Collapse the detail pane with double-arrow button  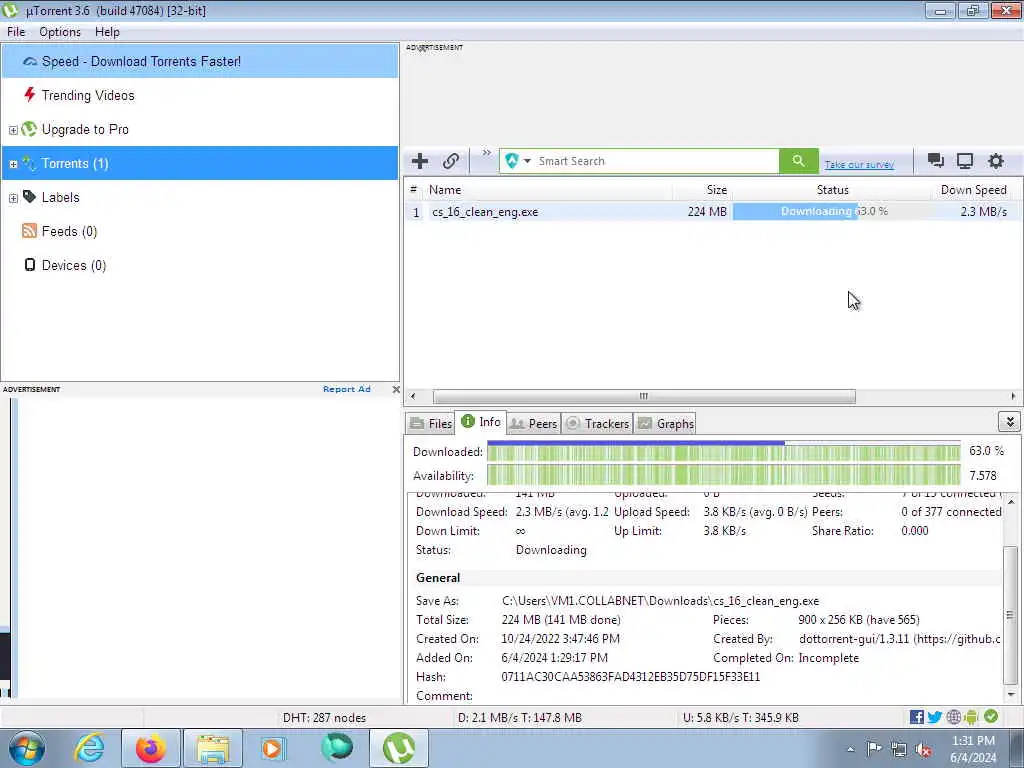tap(1009, 422)
